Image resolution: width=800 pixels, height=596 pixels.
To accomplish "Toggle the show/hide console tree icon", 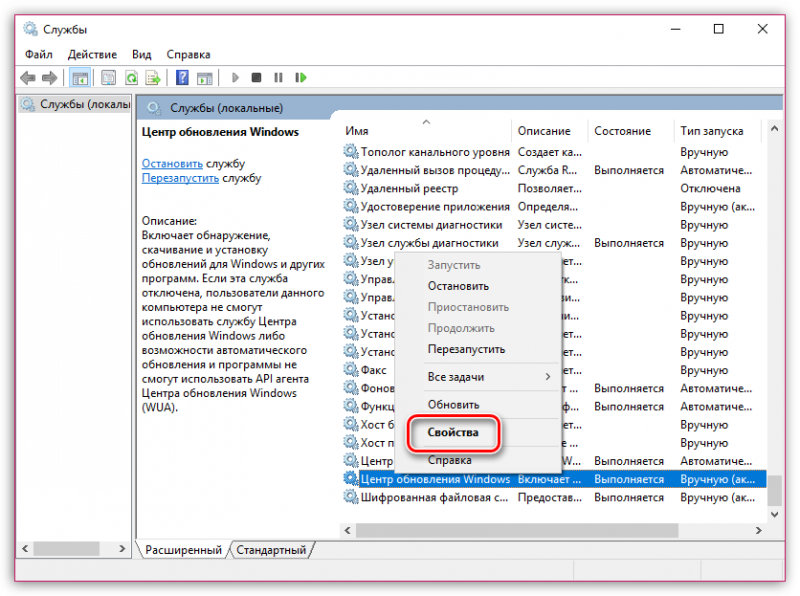I will [x=79, y=77].
